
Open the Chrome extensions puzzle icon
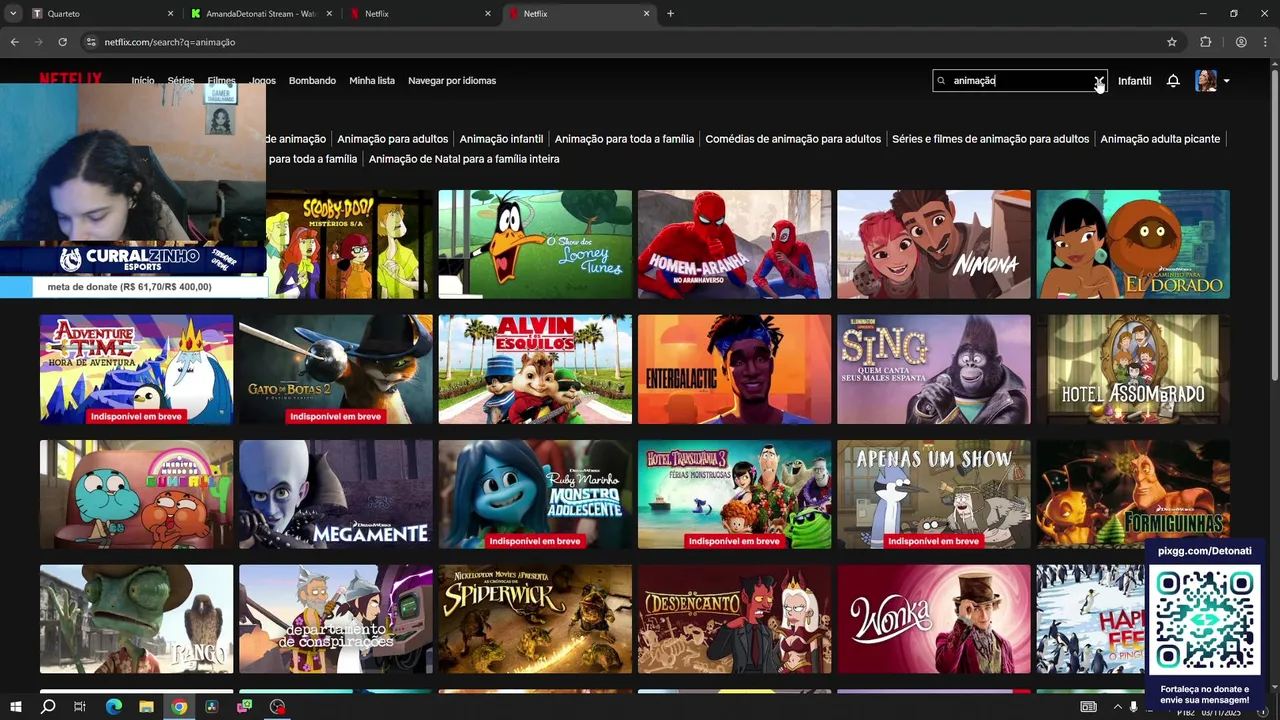(x=1205, y=42)
